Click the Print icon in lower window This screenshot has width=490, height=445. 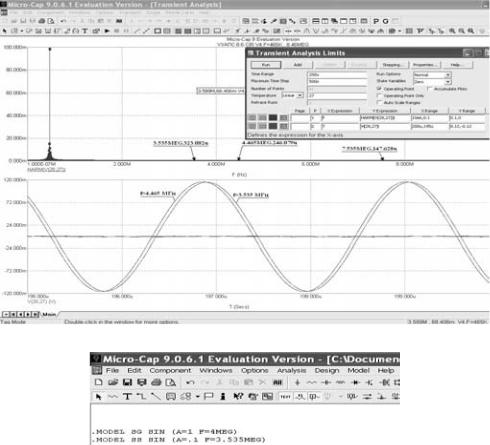156,382
